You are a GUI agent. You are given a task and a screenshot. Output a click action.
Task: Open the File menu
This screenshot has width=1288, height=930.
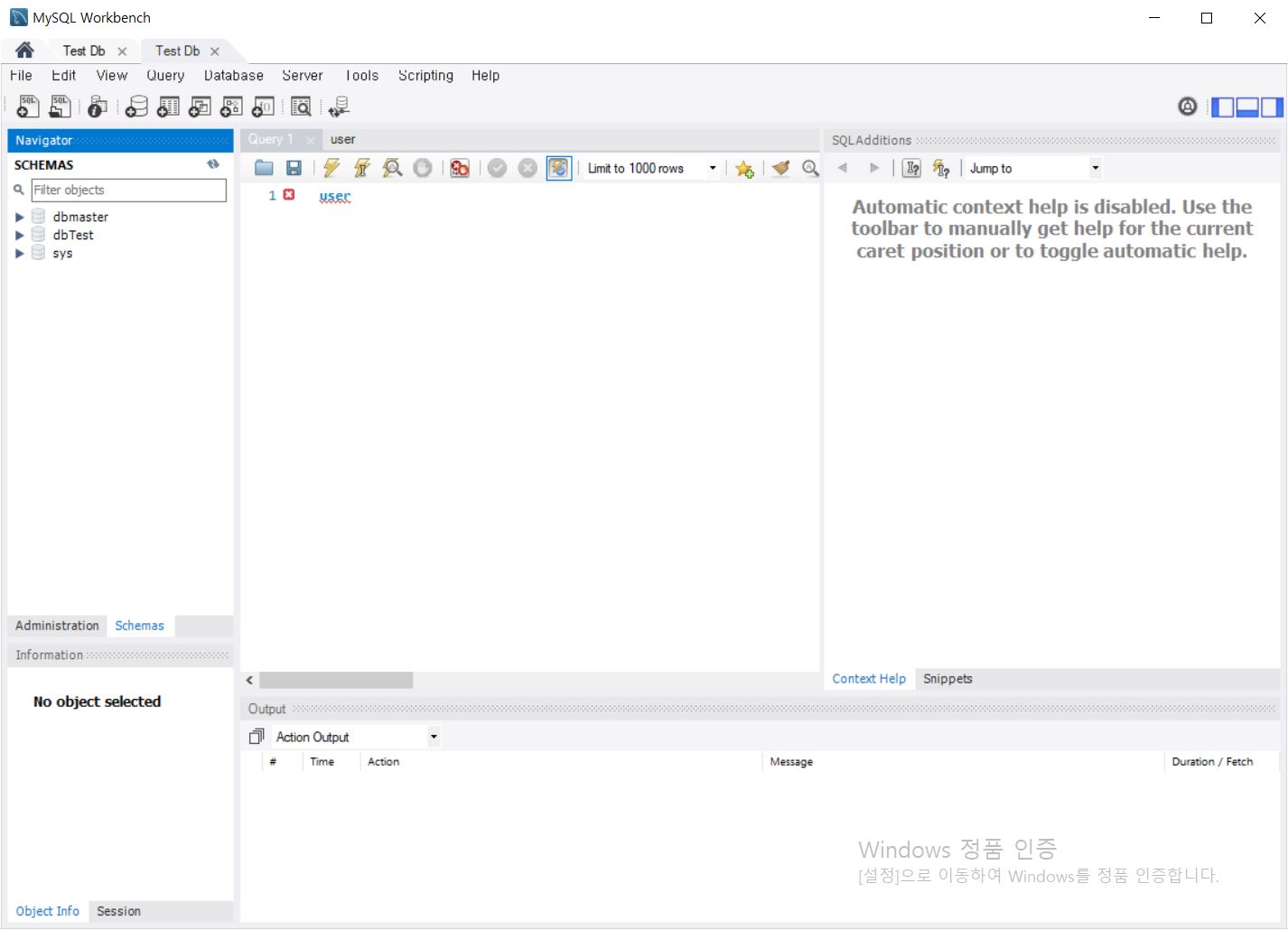pos(21,76)
